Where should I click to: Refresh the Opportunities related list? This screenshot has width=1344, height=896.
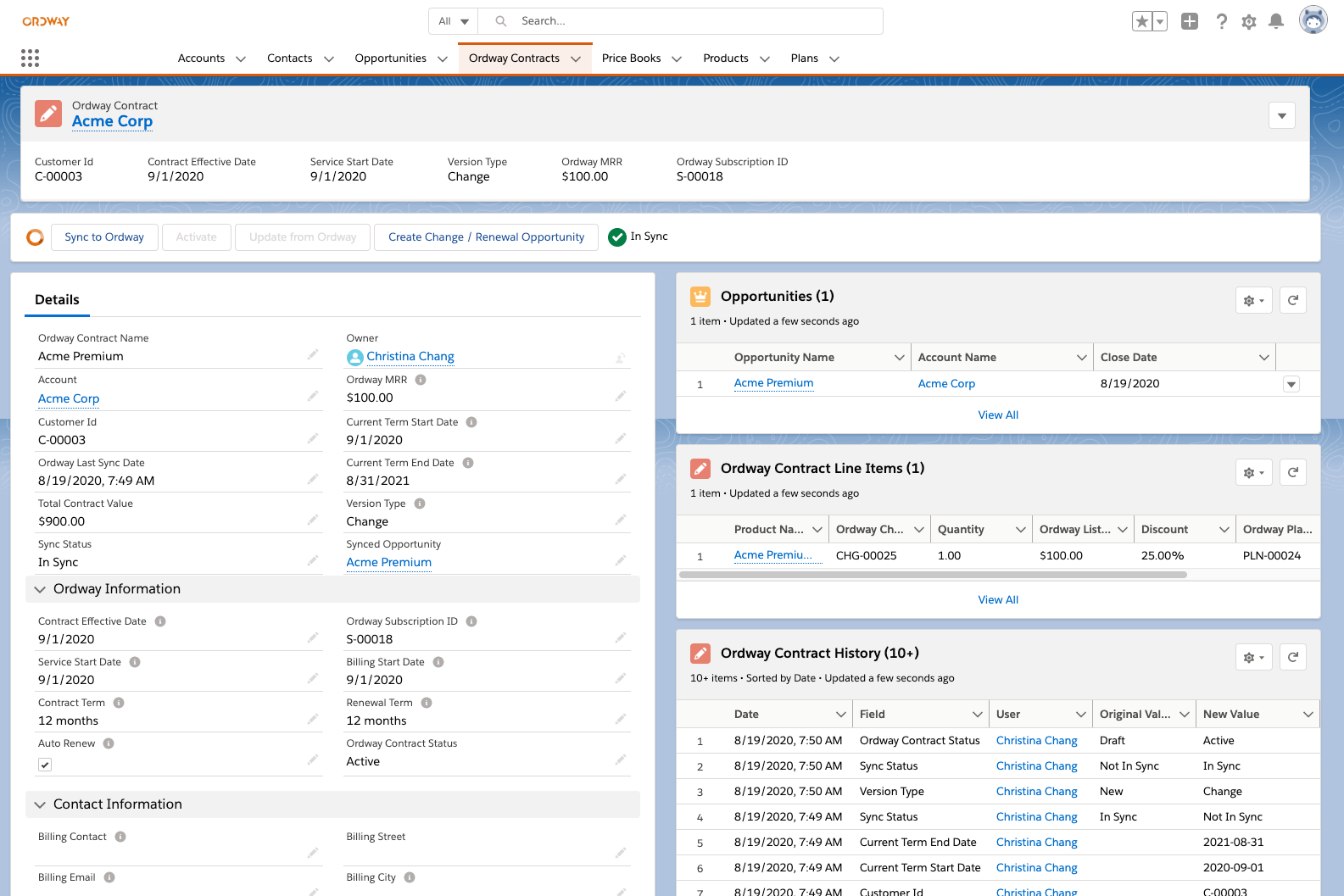pos(1292,300)
